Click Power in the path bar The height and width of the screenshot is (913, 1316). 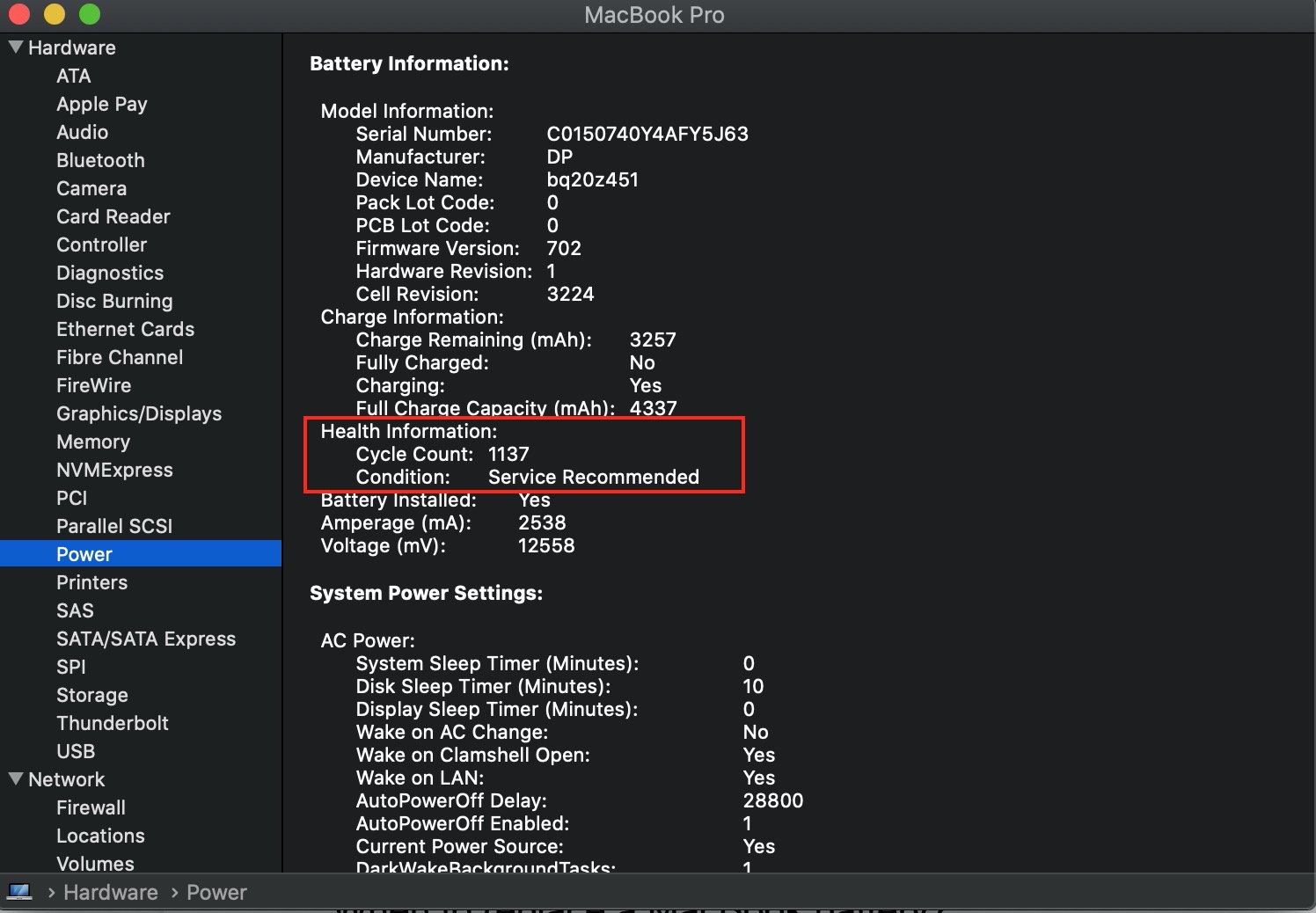click(x=216, y=892)
